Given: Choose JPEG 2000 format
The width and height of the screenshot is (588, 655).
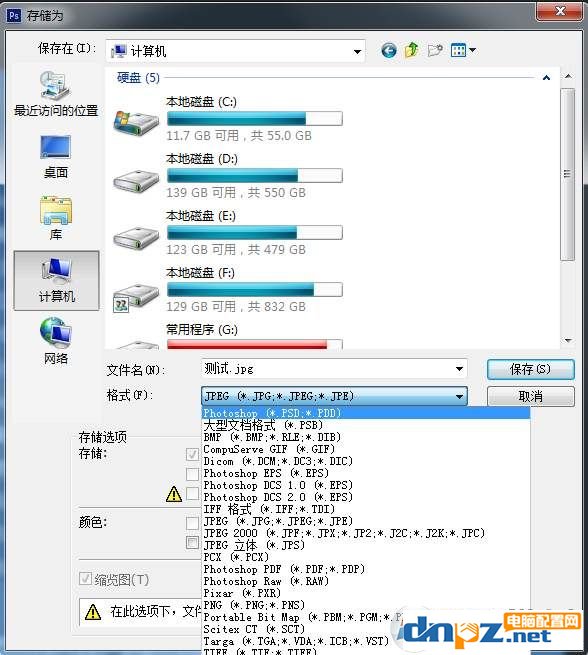Looking at the screenshot, I should pyautogui.click(x=366, y=533).
